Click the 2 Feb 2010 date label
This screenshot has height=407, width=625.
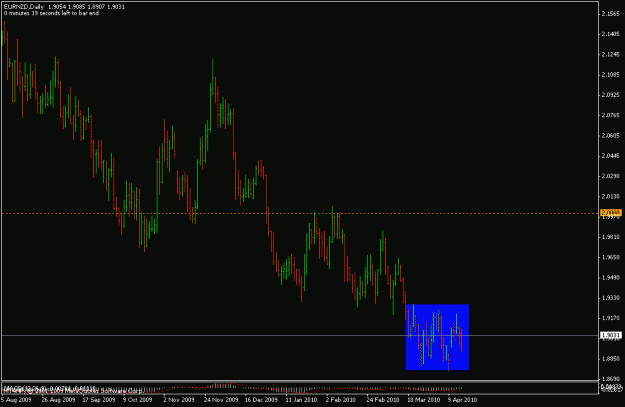coord(341,399)
